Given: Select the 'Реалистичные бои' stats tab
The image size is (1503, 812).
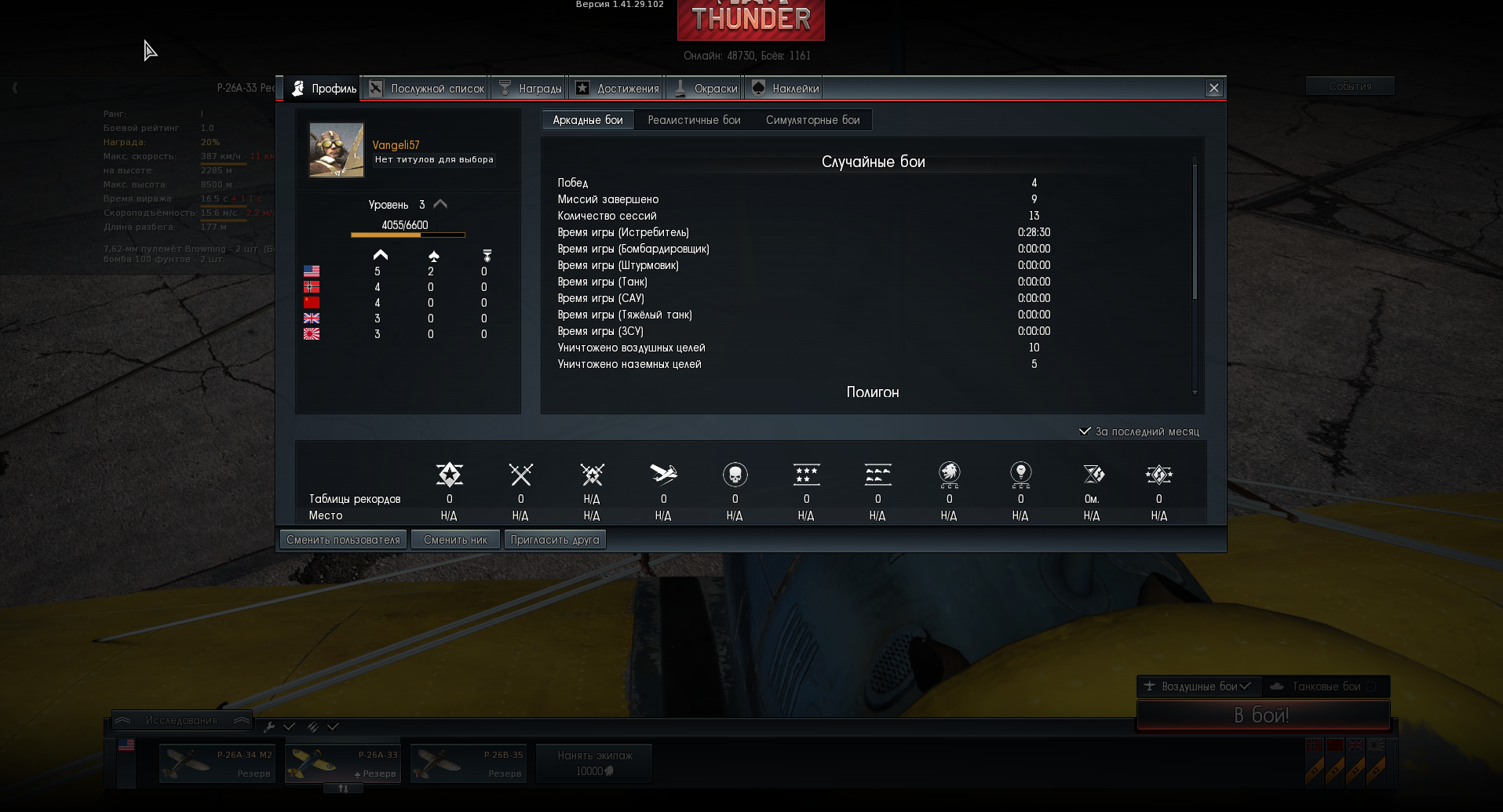Looking at the screenshot, I should [695, 120].
